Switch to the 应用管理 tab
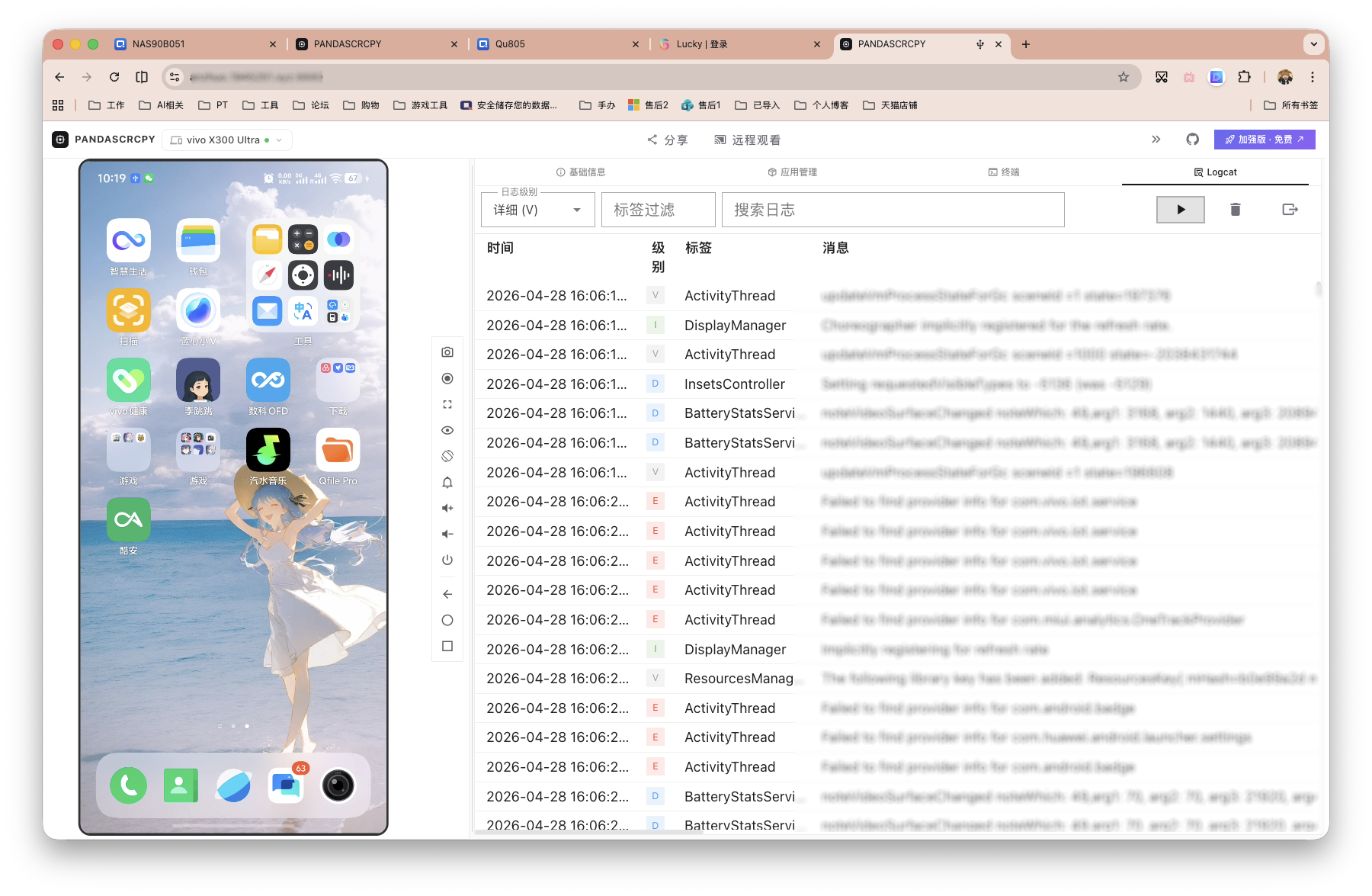Viewport: 1372px width, 896px height. point(792,172)
